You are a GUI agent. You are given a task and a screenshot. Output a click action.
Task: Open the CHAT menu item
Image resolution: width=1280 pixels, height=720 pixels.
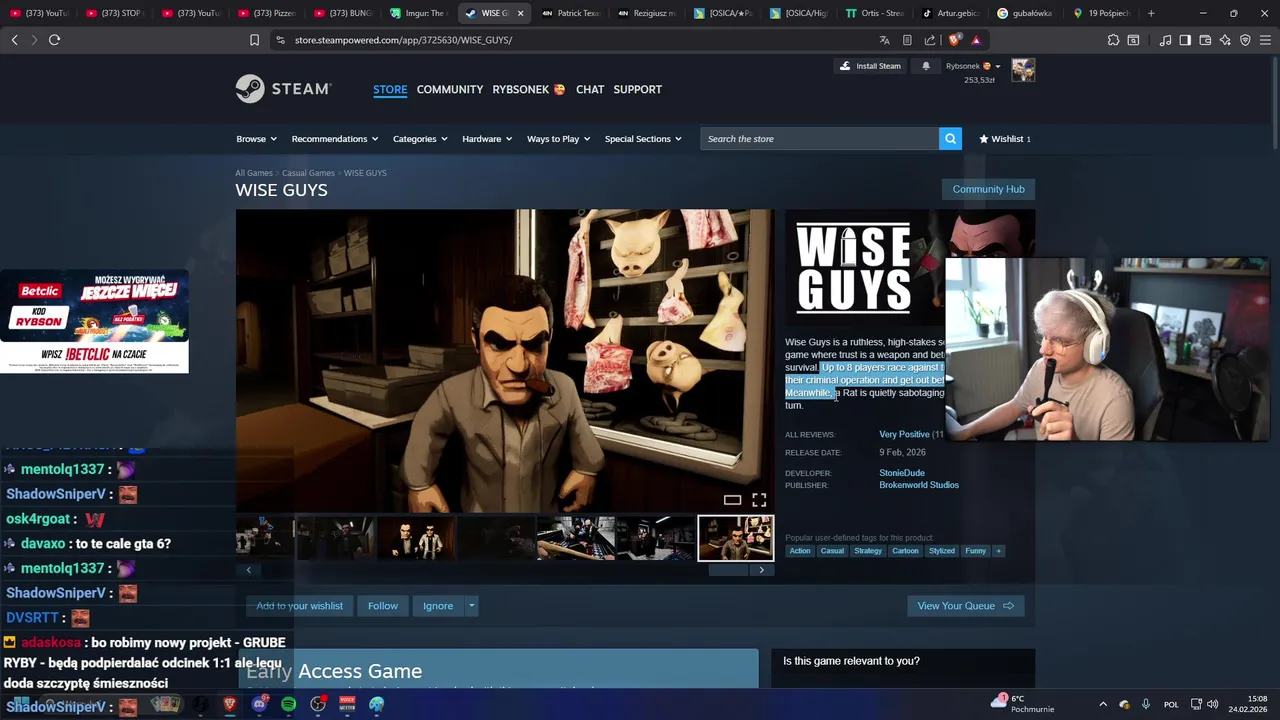(x=590, y=90)
